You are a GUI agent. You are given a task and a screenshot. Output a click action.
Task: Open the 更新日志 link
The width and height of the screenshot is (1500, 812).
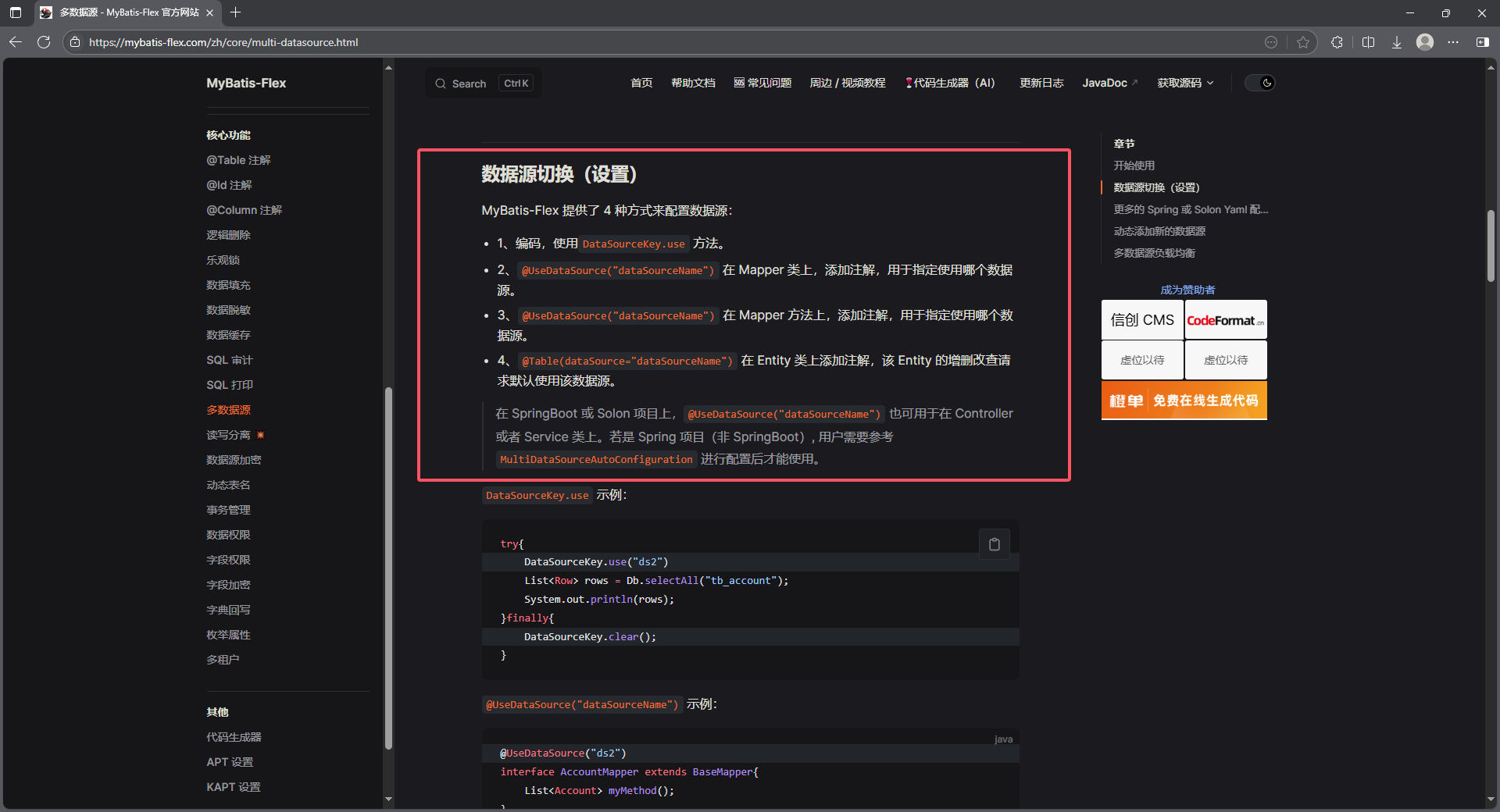click(1041, 83)
